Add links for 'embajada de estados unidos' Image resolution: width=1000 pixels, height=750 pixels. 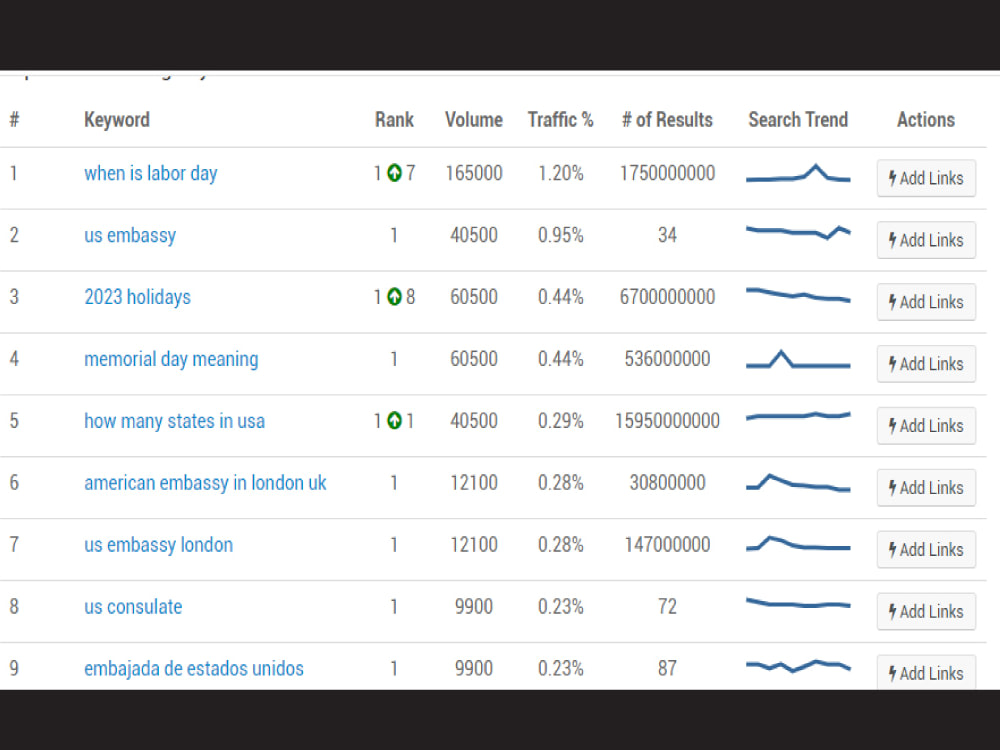tap(926, 672)
